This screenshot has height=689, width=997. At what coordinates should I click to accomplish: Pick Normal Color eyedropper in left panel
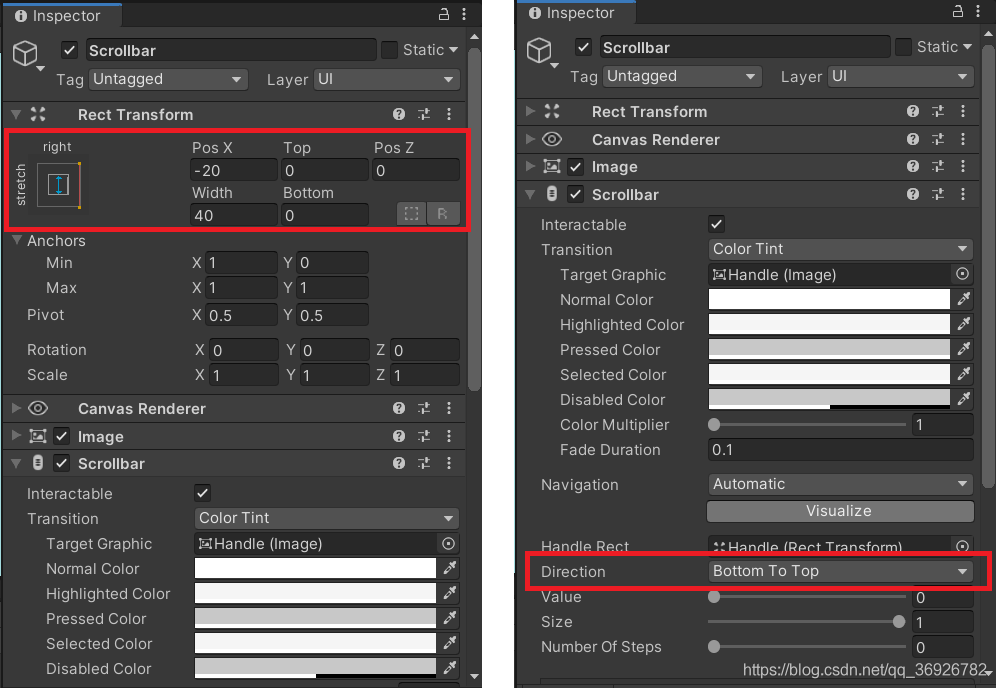pos(450,568)
